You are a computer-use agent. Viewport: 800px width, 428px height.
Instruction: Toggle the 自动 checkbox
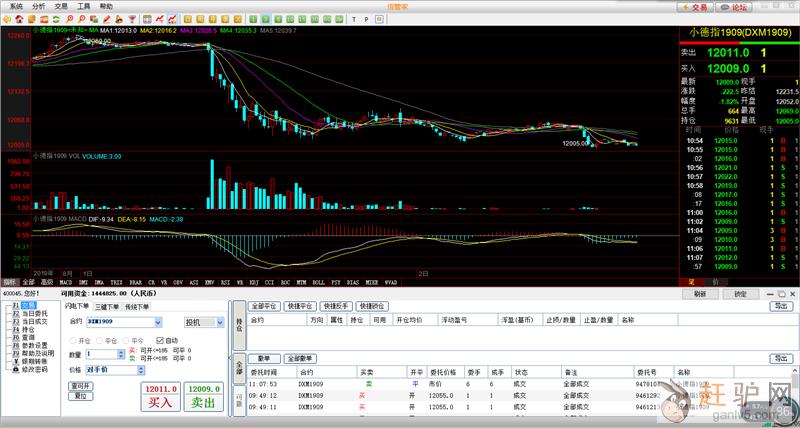pos(160,341)
